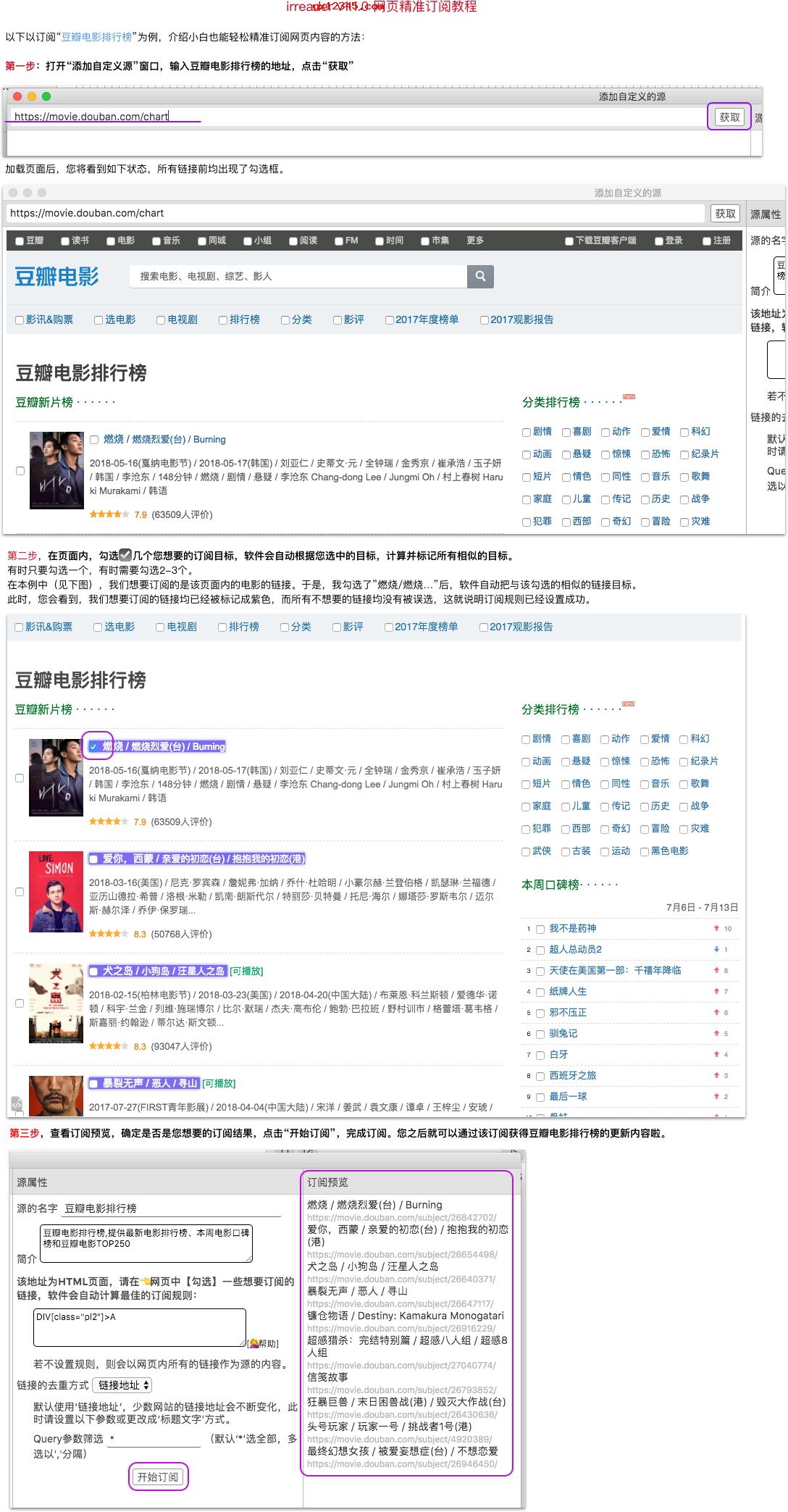Click the 开始订阅 button
The width and height of the screenshot is (788, 1512).
[158, 1477]
